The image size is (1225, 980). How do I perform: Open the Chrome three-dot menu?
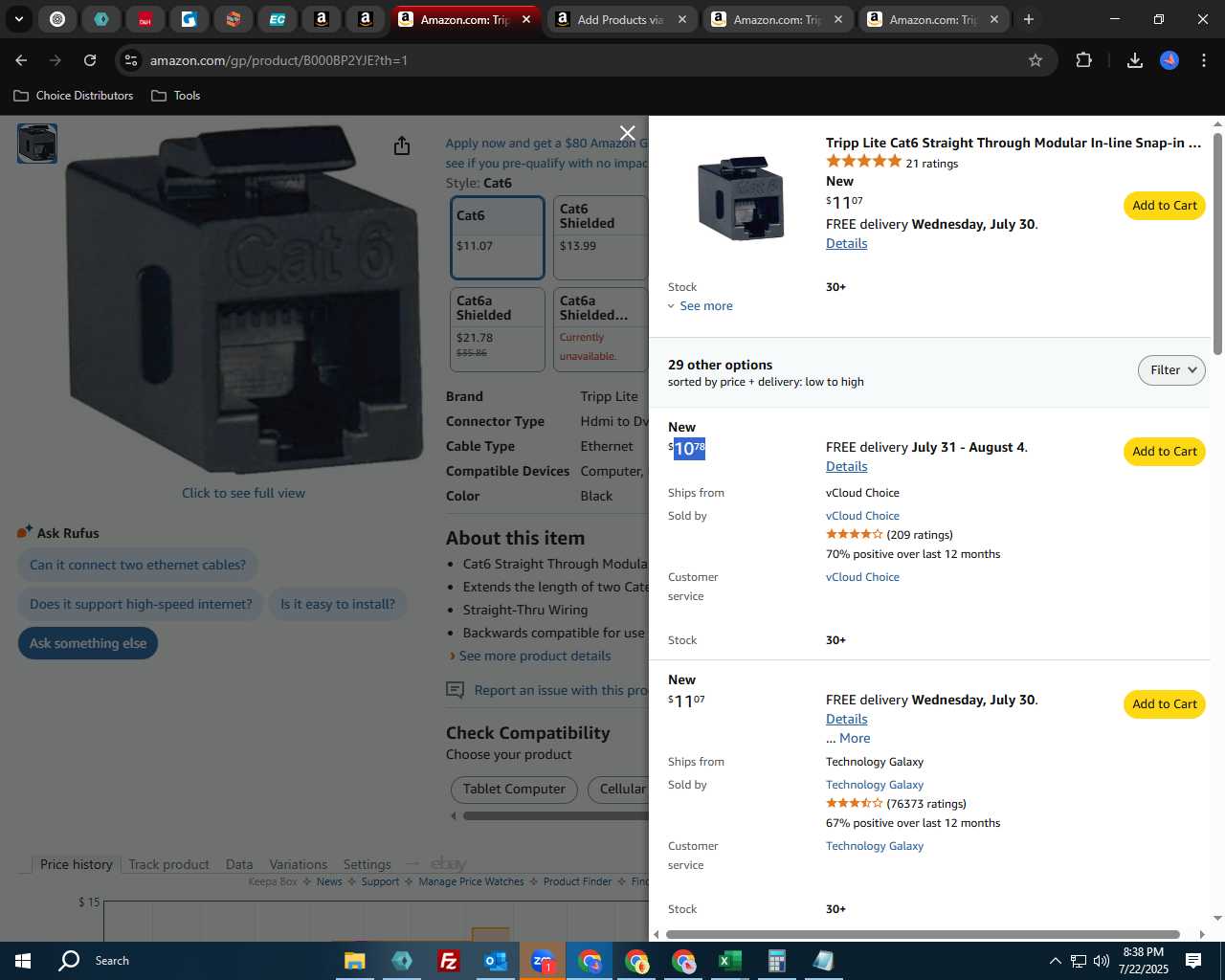(1203, 60)
